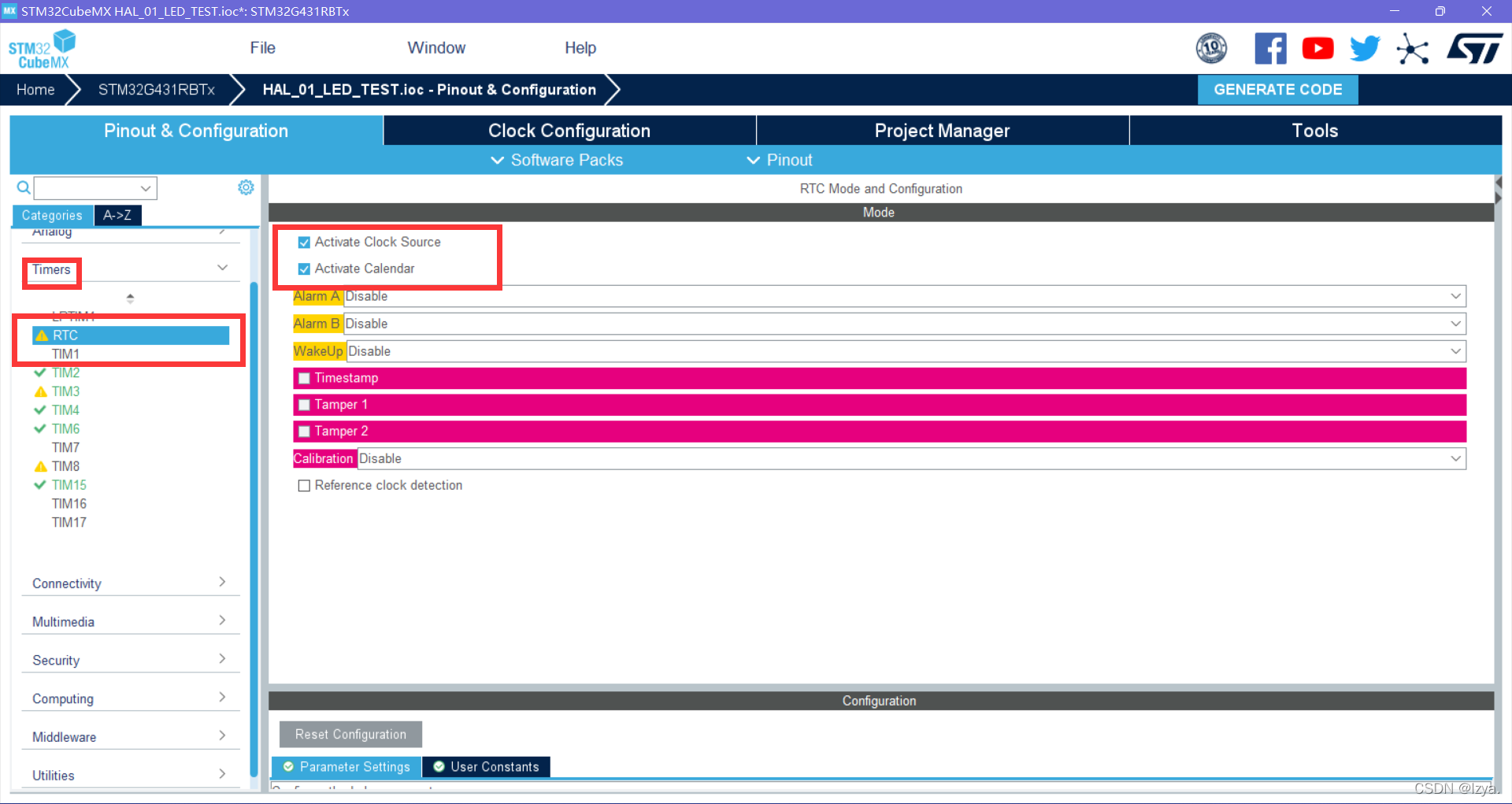Click STM32G431RBTx breadcrumb
Image resolution: width=1512 pixels, height=804 pixels.
point(156,90)
